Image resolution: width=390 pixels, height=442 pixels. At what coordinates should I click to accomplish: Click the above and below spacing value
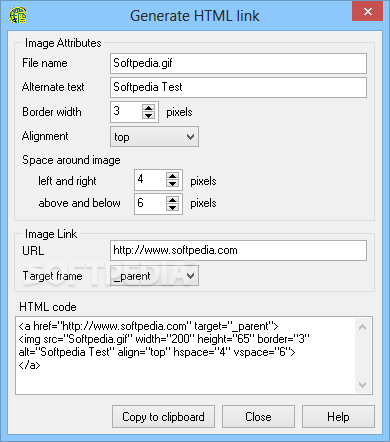(150, 203)
